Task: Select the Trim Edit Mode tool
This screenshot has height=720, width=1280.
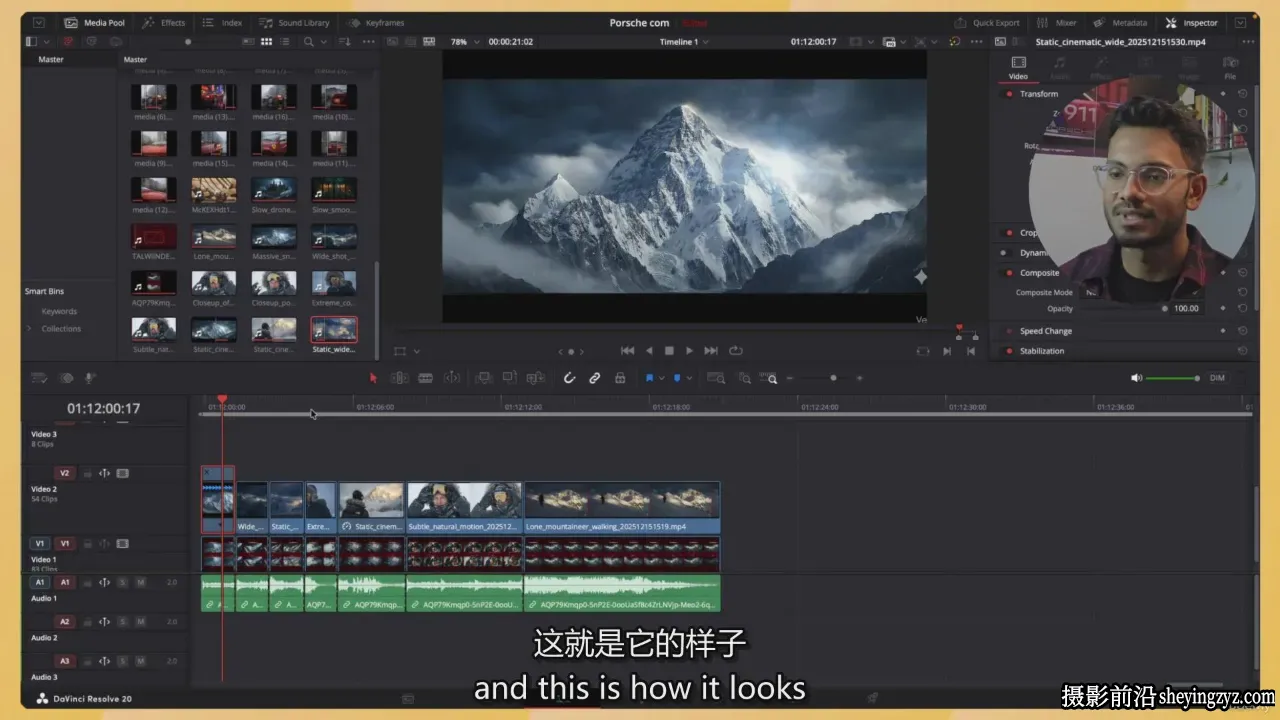Action: point(399,378)
